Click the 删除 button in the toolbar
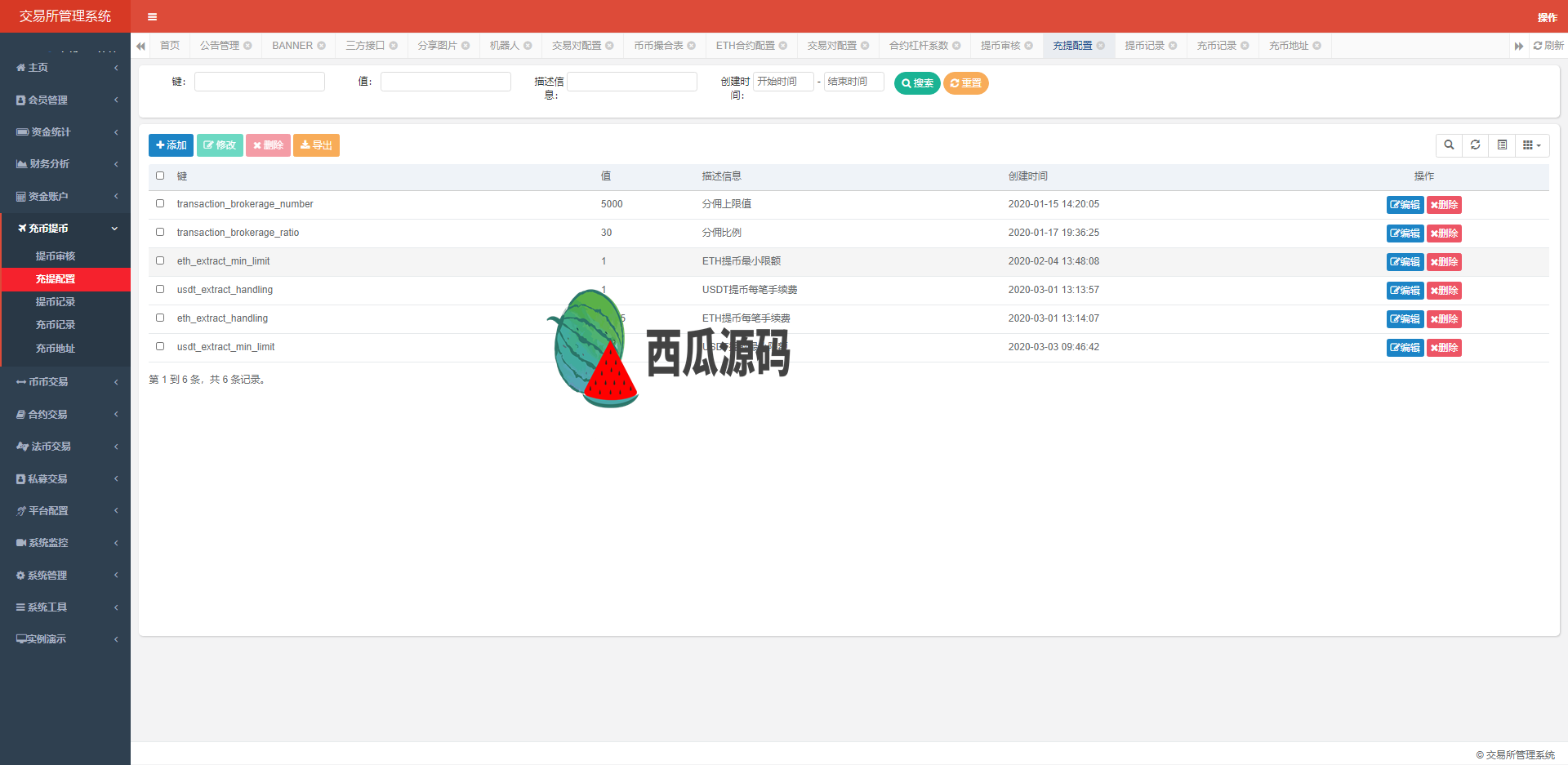The height and width of the screenshot is (765, 1568). click(268, 145)
